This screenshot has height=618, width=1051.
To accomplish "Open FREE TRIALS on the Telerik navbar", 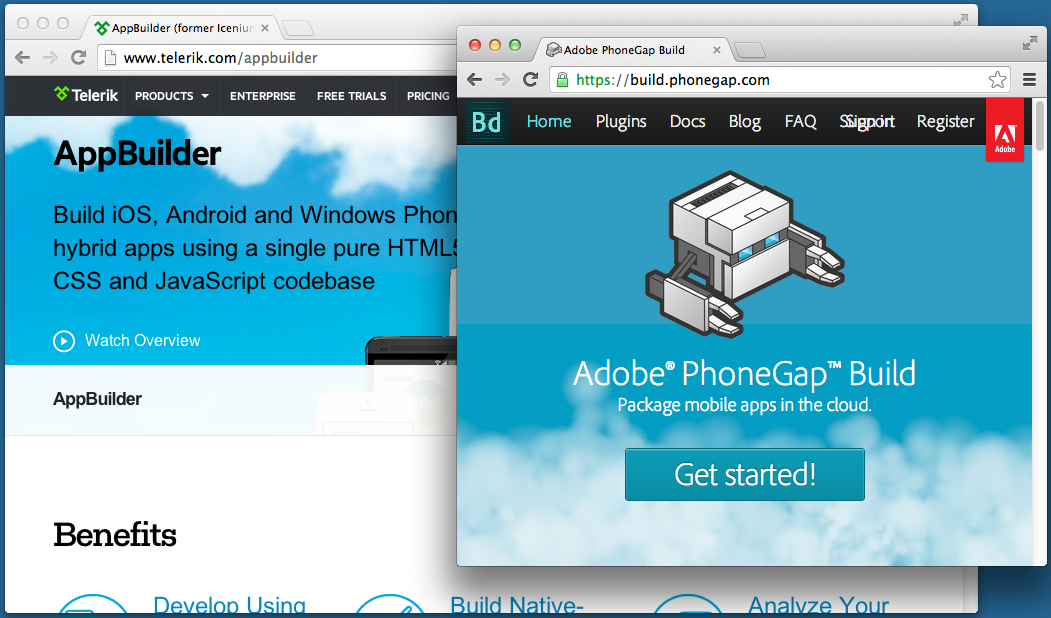I will (x=351, y=96).
